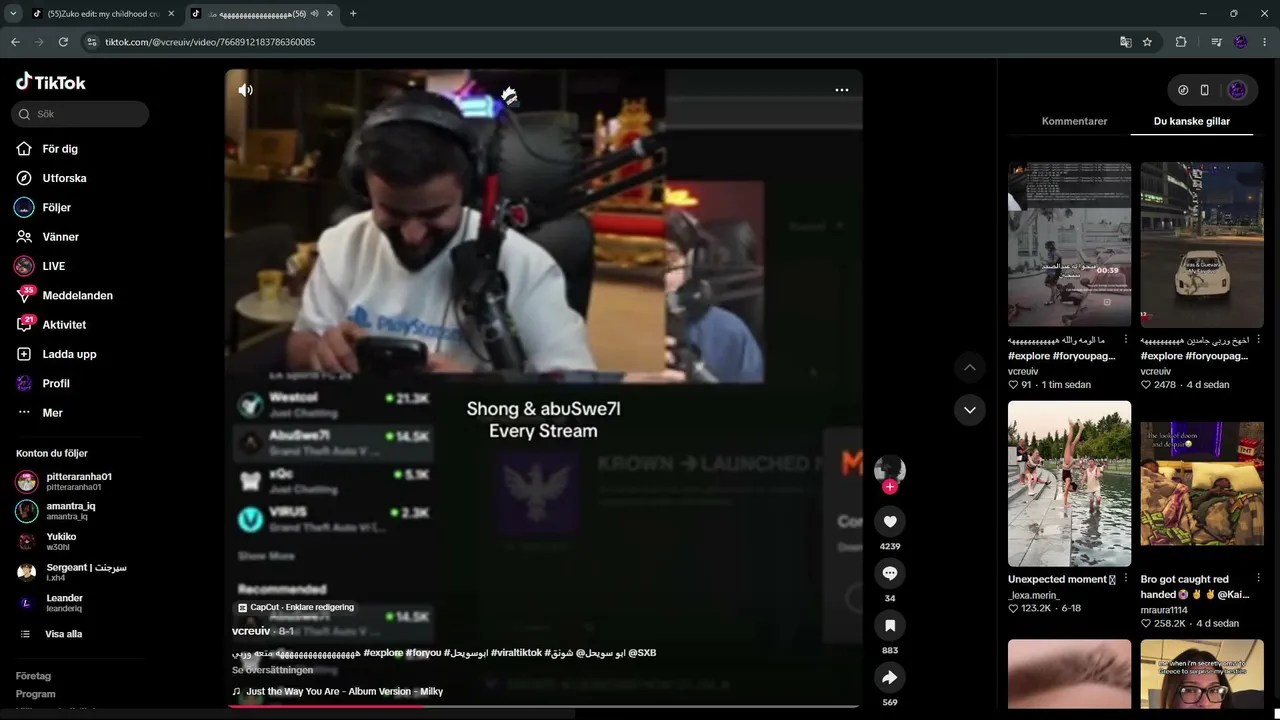This screenshot has width=1280, height=720.
Task: Open options for the Unexpected moment video
Action: point(1126,579)
